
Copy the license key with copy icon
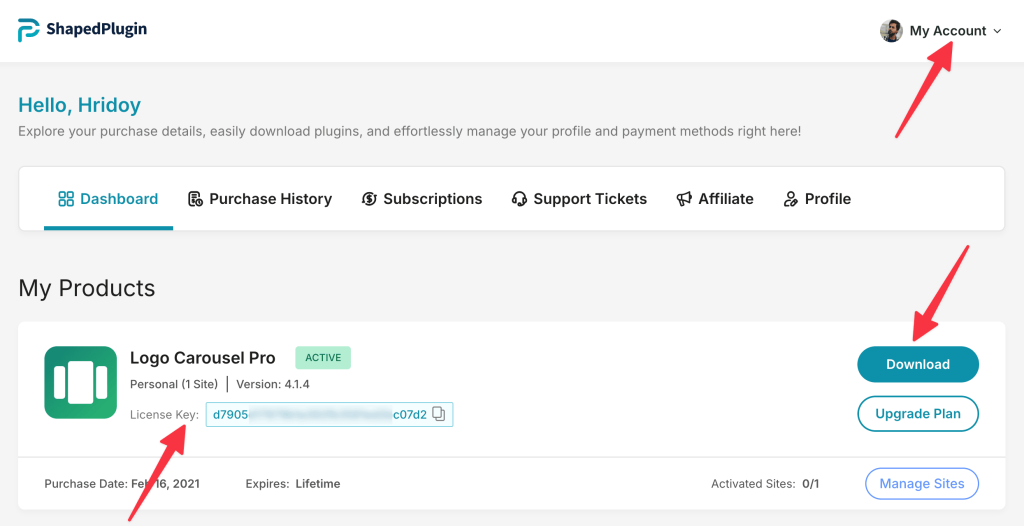tap(440, 414)
